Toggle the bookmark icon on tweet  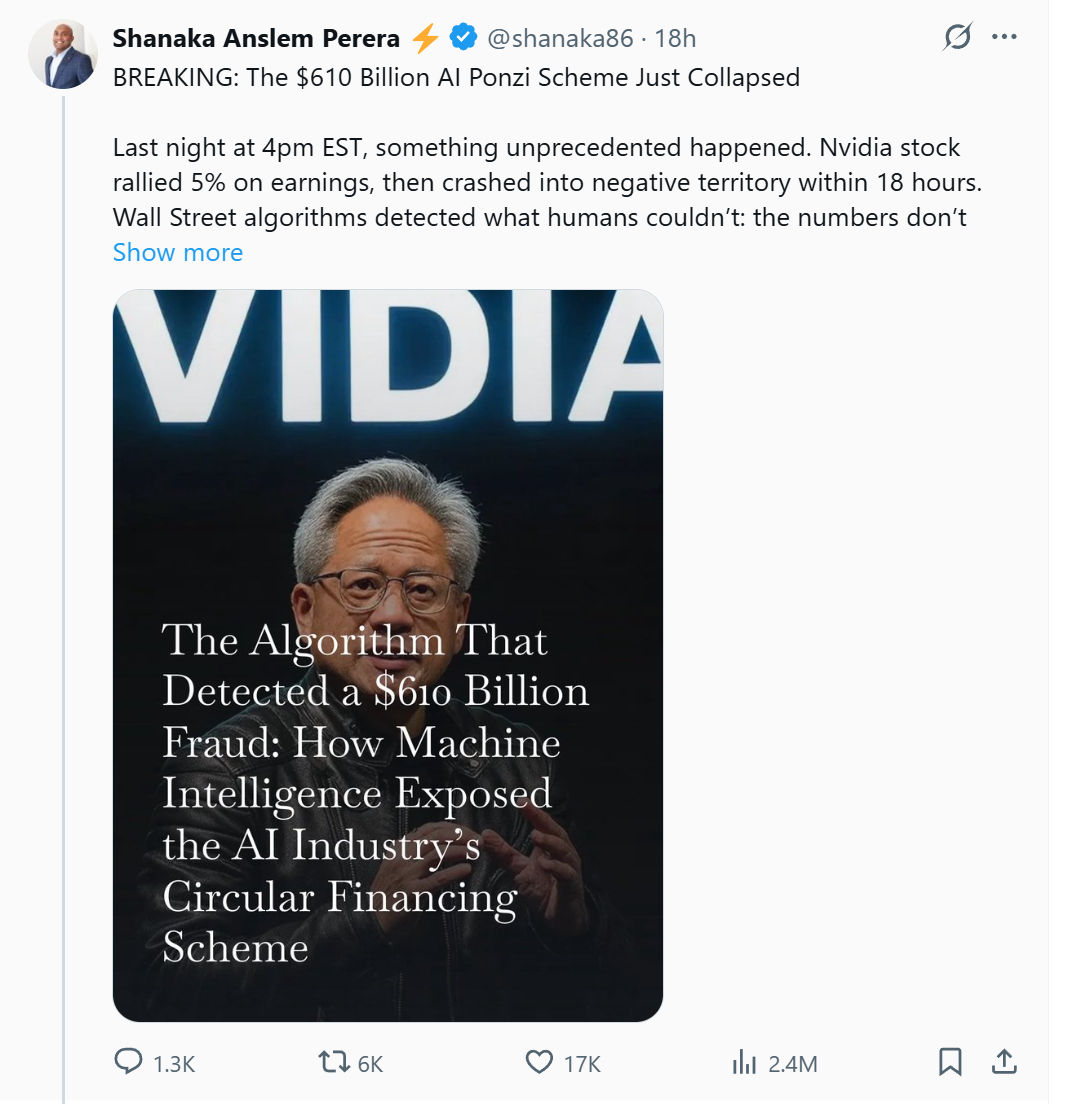pyautogui.click(x=950, y=1061)
